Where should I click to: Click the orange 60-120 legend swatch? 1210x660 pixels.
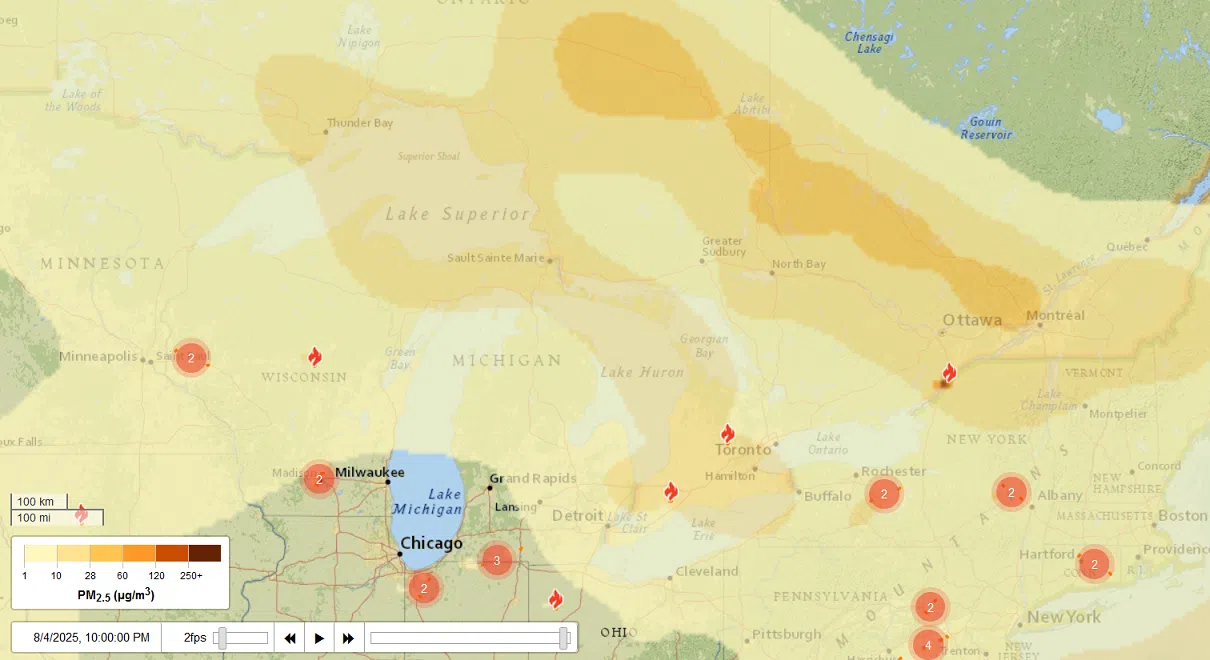(139, 553)
